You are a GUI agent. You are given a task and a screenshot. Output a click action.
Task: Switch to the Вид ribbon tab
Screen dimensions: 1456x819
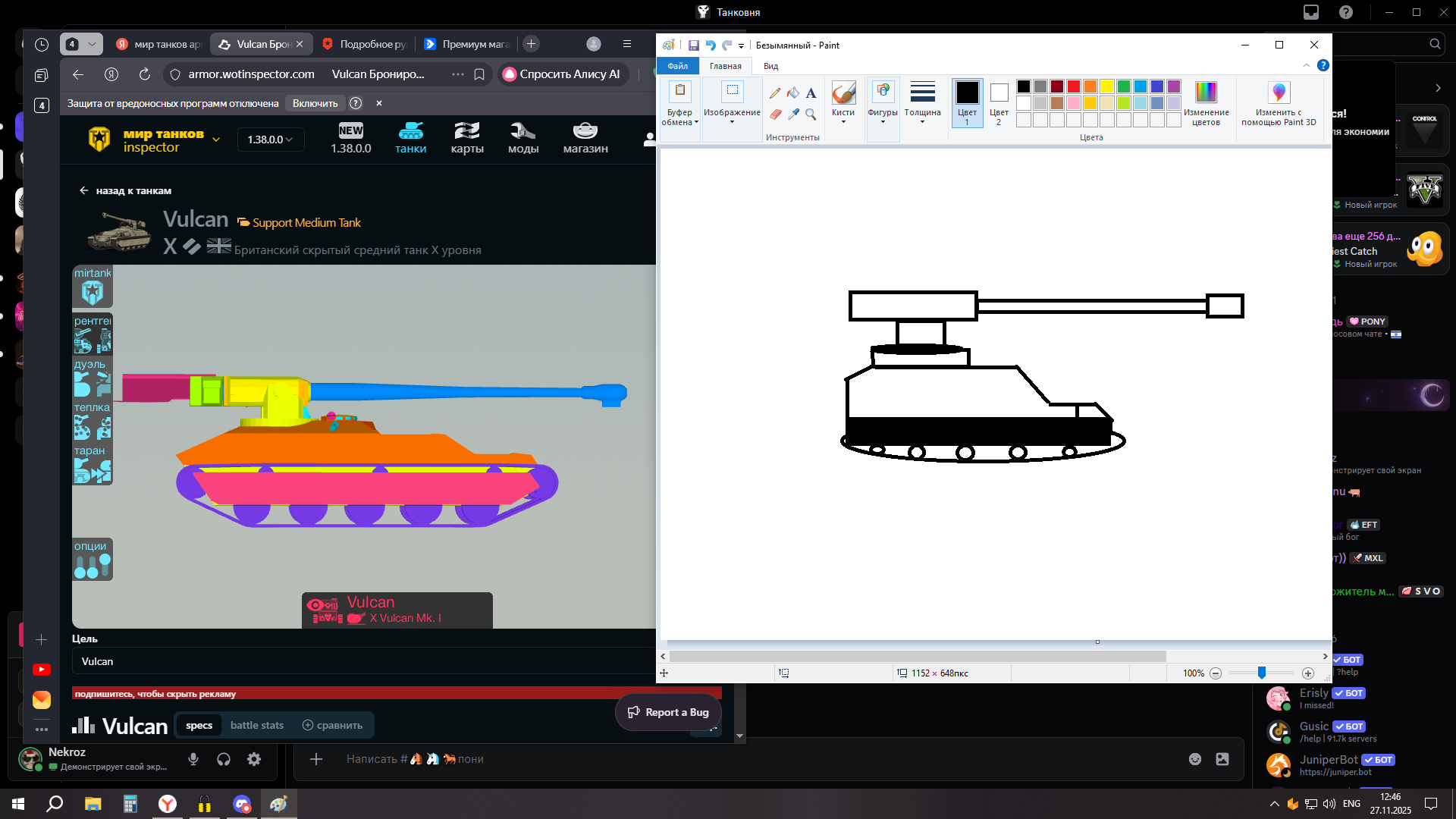[x=770, y=66]
